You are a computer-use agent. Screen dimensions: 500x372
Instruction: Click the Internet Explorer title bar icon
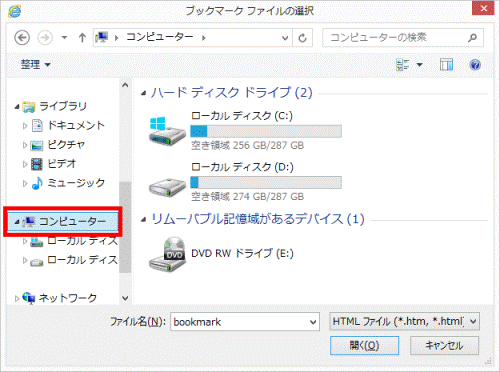pyautogui.click(x=15, y=11)
